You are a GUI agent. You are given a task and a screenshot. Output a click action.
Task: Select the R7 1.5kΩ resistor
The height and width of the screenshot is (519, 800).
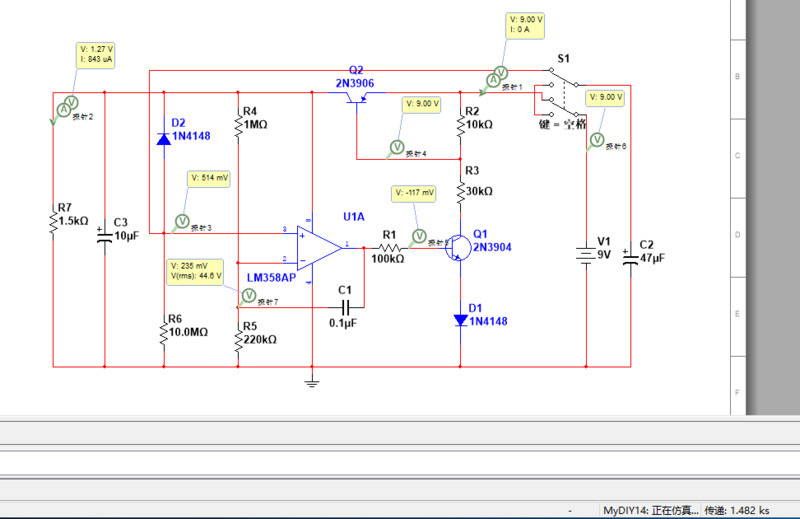click(x=53, y=222)
